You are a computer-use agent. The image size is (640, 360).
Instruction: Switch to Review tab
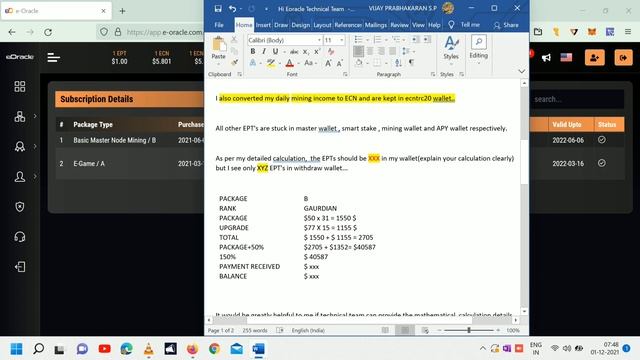tap(399, 25)
